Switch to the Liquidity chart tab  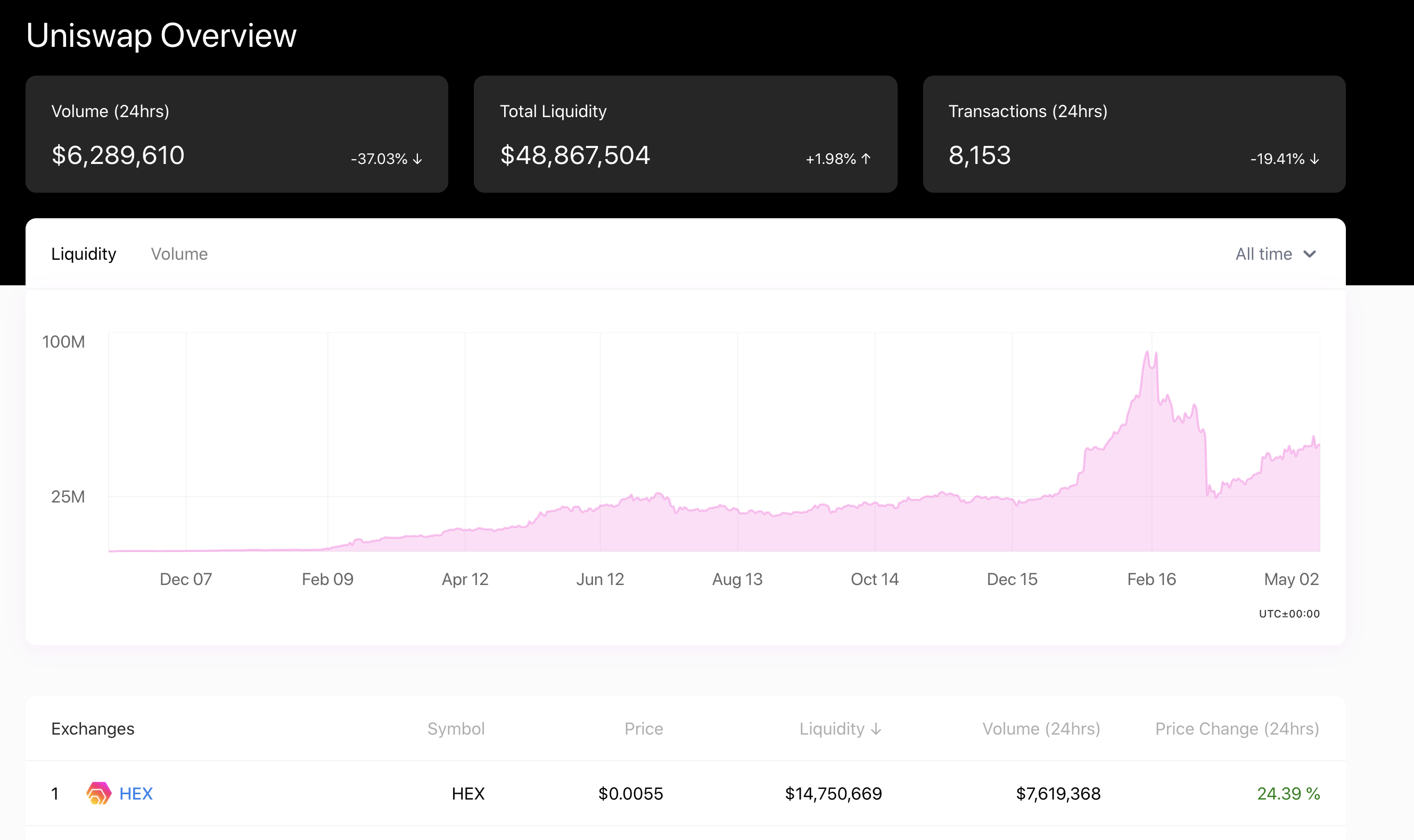84,254
